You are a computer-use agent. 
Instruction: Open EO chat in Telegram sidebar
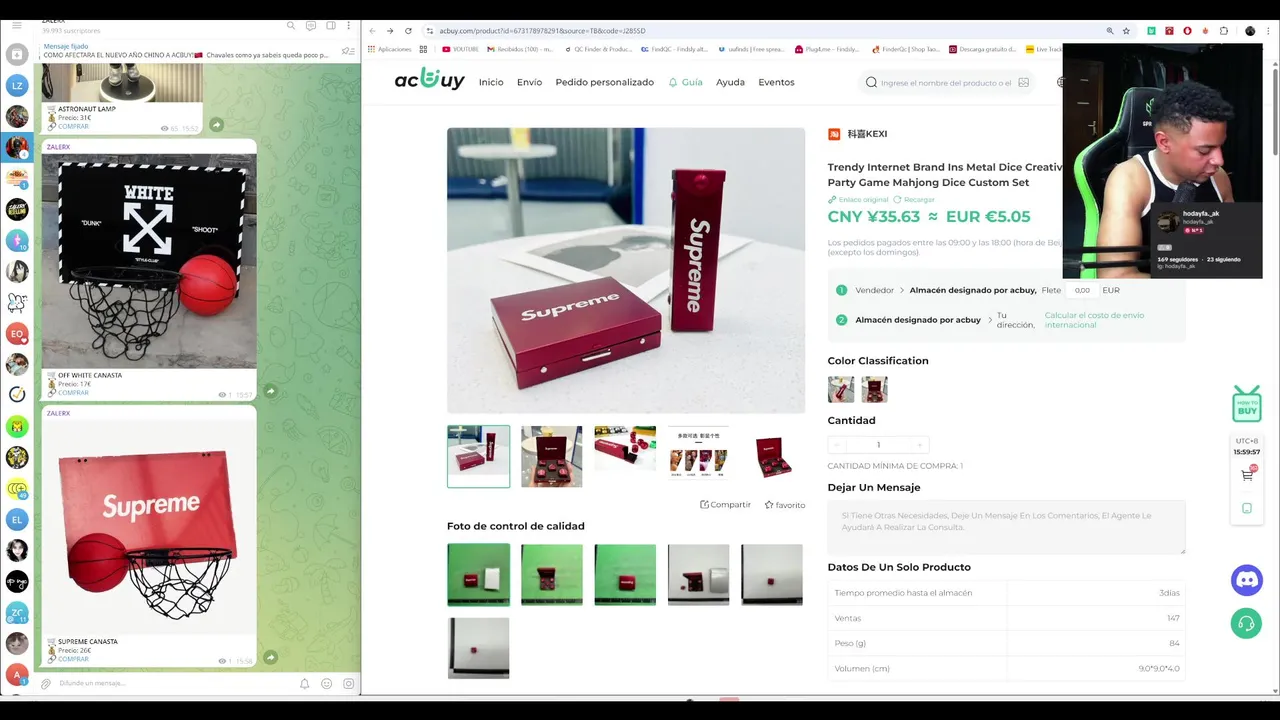[x=17, y=333]
